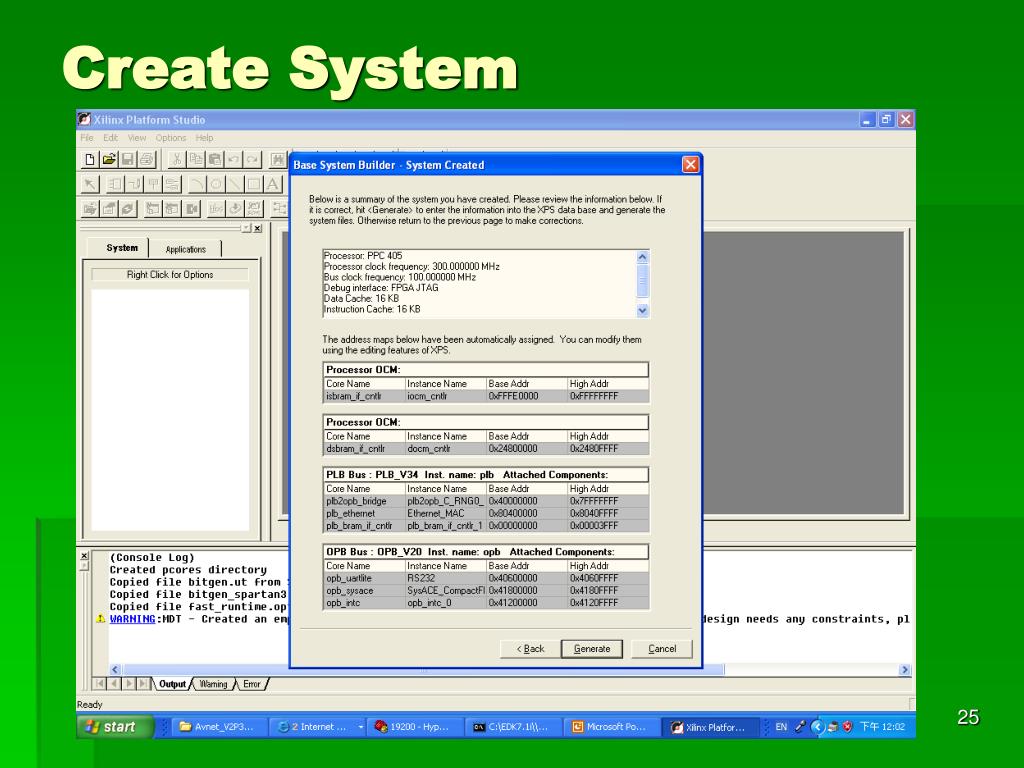Click the opb_uartlite core name cell
This screenshot has width=1024, height=768.
click(x=364, y=578)
